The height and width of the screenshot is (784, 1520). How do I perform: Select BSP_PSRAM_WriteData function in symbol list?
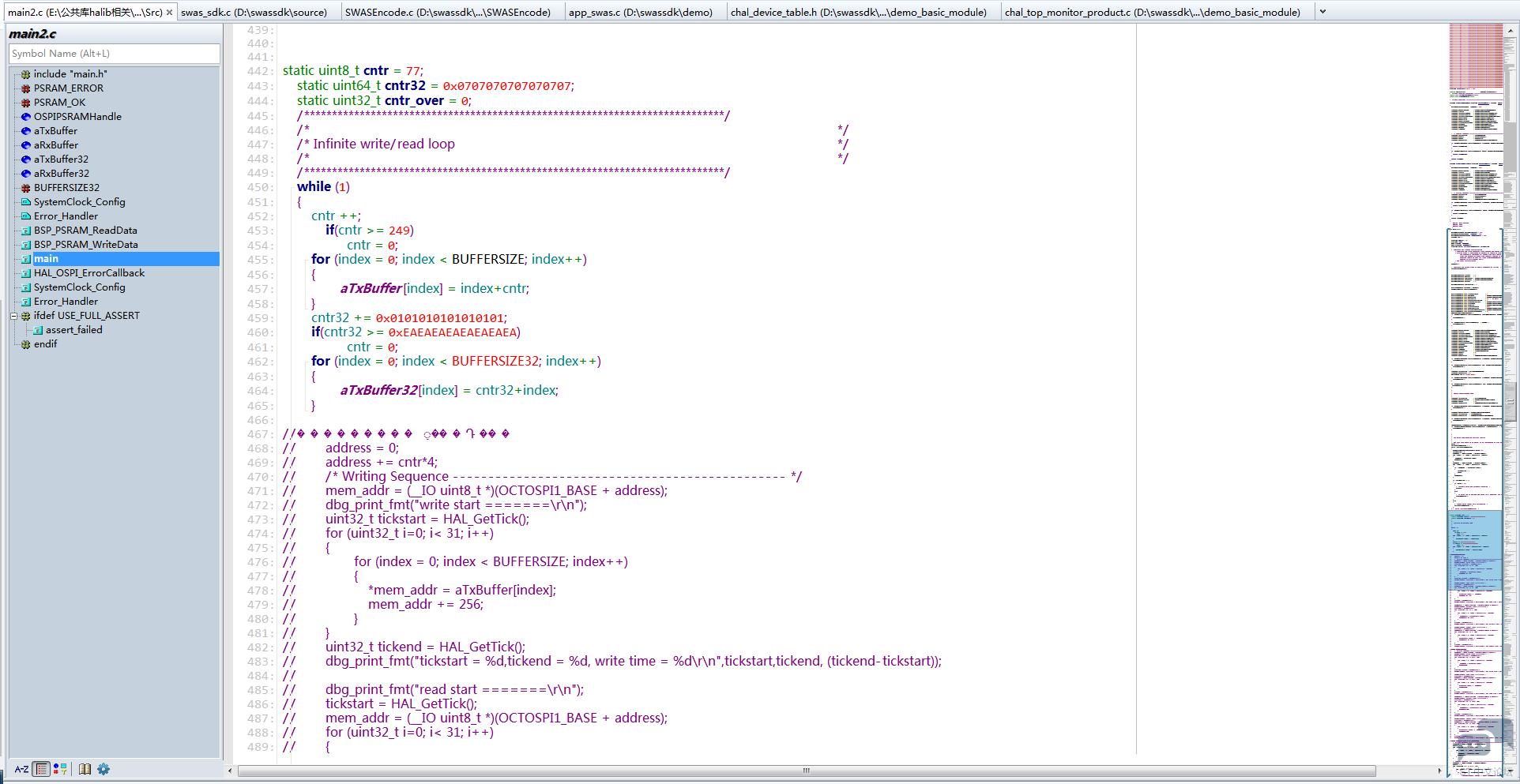pos(85,245)
